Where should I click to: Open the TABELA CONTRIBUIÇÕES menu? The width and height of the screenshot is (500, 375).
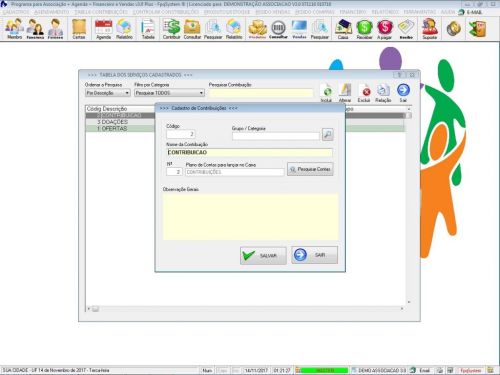(x=101, y=12)
